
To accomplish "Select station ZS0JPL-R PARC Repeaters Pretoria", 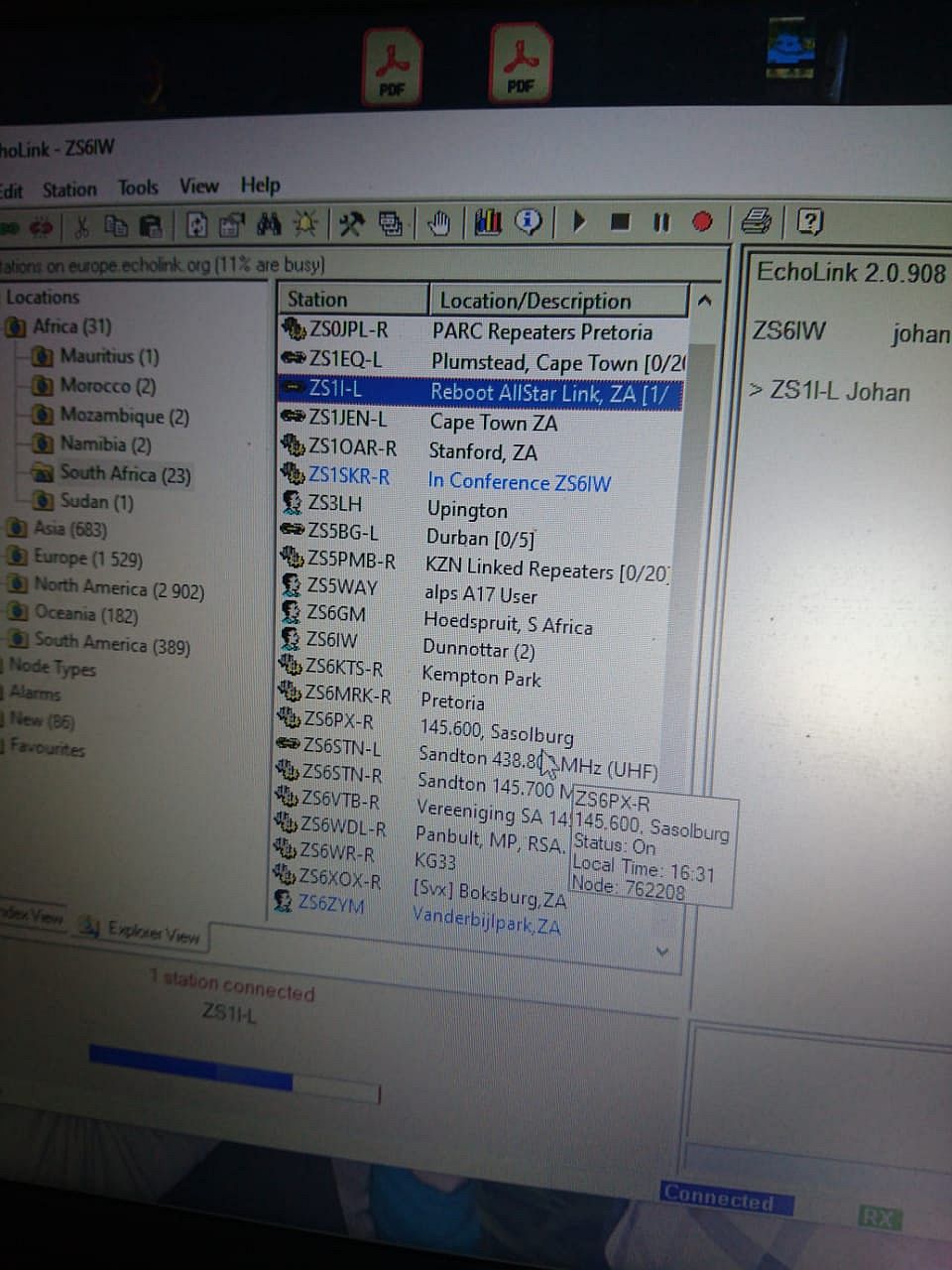I will (482, 329).
